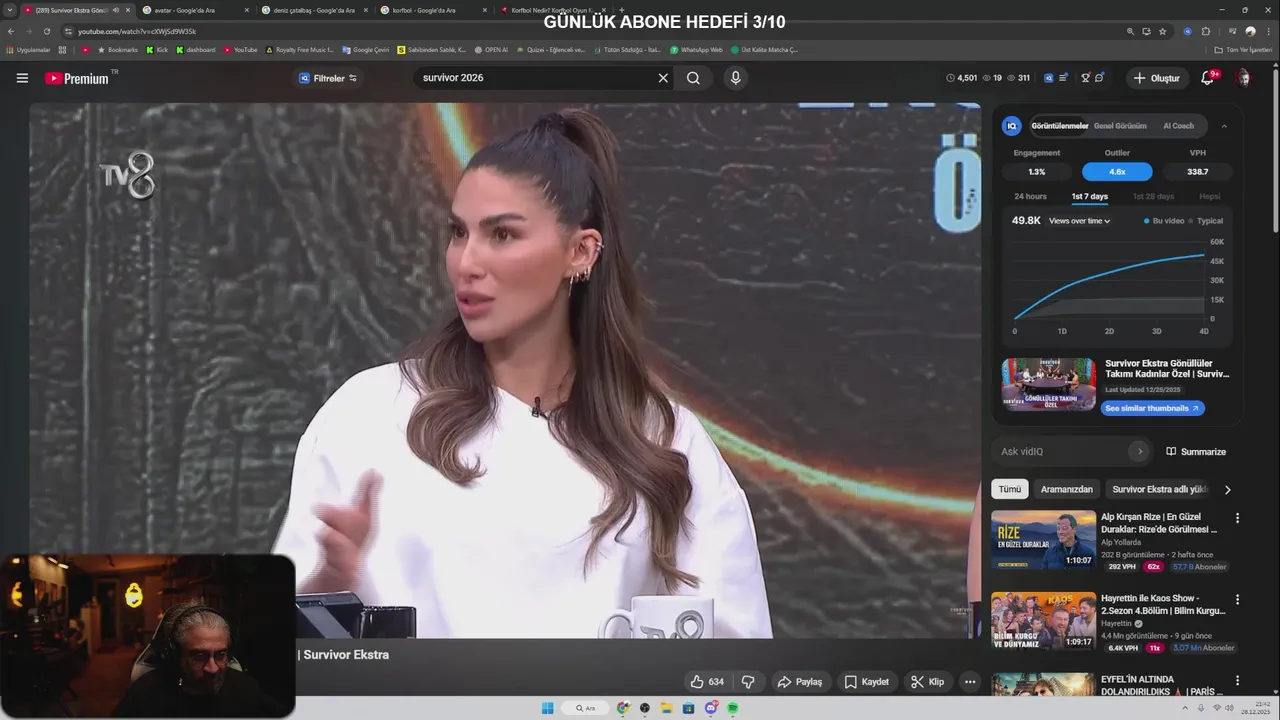Switch to the deniz çatalbaş browser tab
This screenshot has width=1280, height=720.
(313, 10)
